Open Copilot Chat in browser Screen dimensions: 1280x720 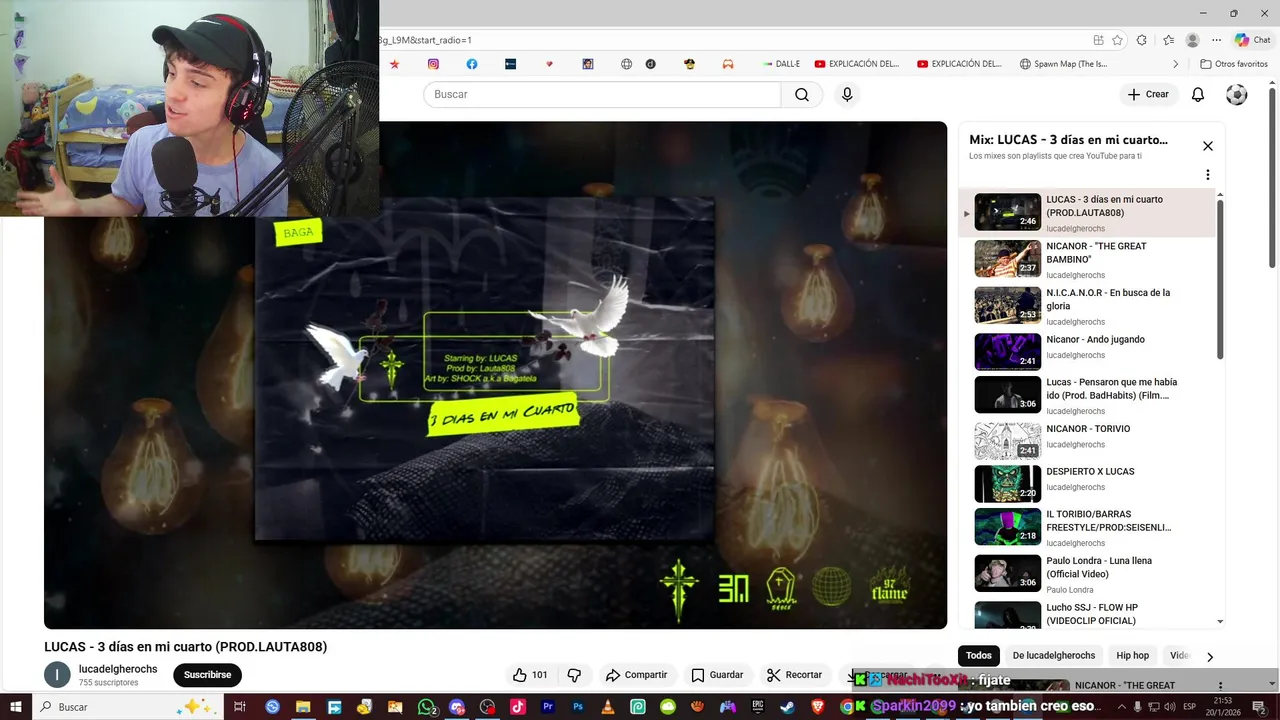coord(1252,40)
